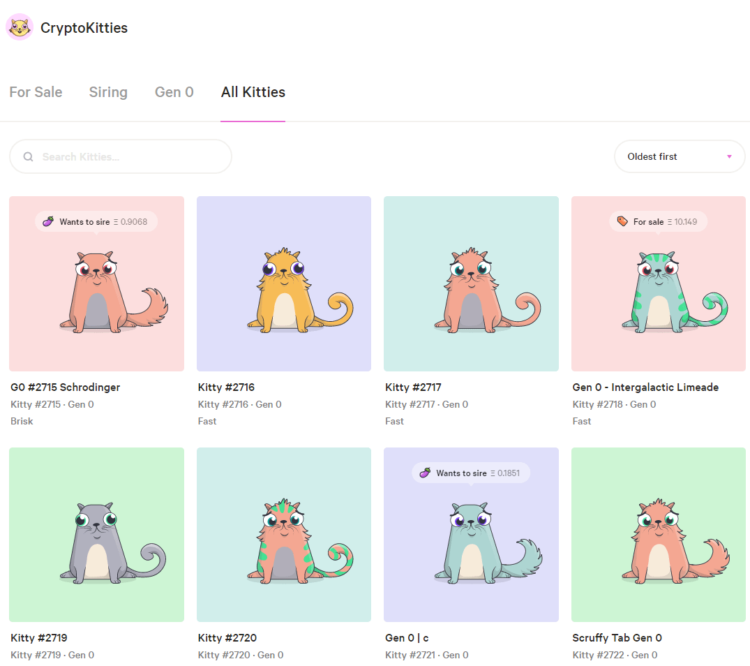The height and width of the screenshot is (666, 750).
Task: Select the All Kitties tab
Action: point(253,92)
